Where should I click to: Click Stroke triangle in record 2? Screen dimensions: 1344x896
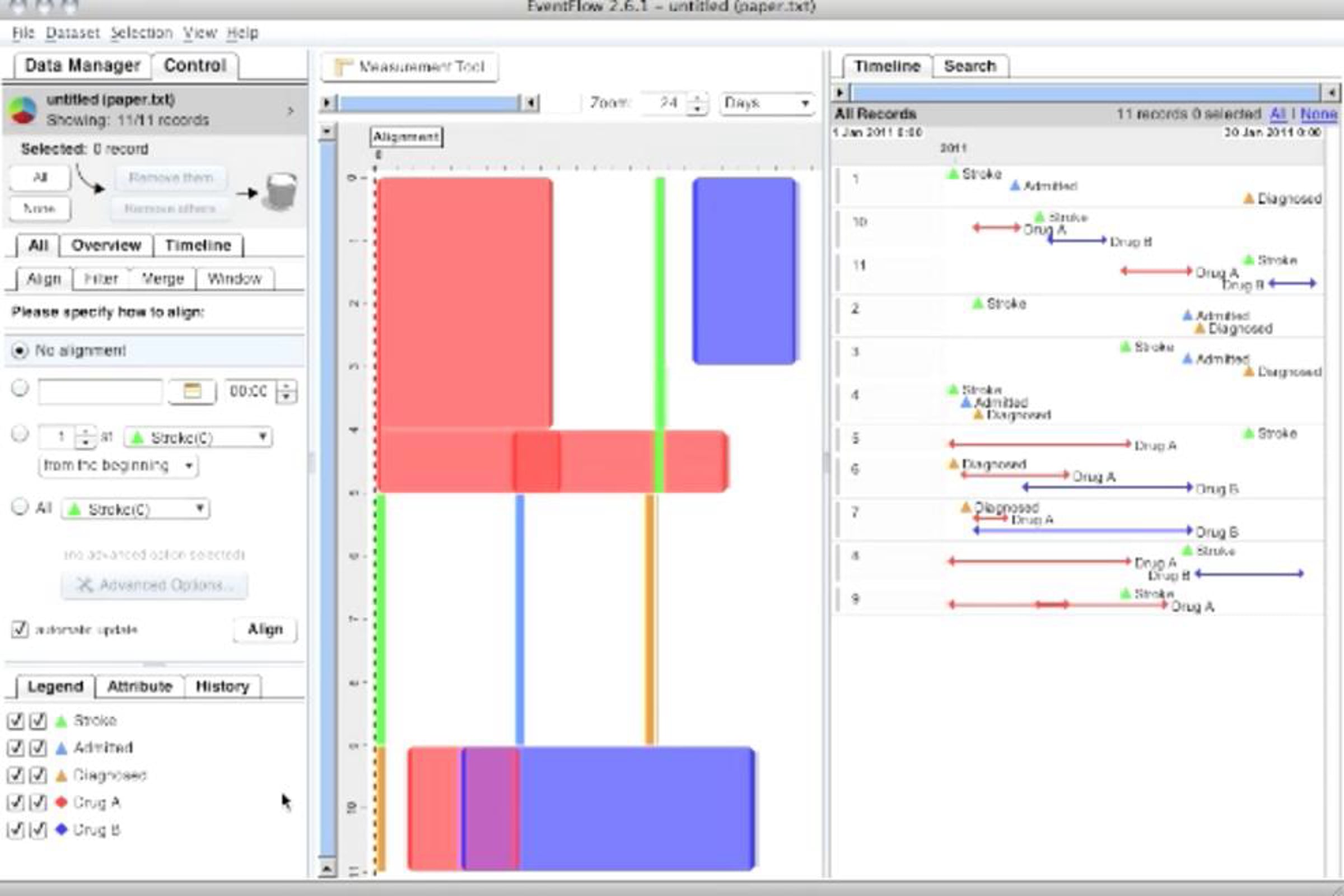coord(978,304)
